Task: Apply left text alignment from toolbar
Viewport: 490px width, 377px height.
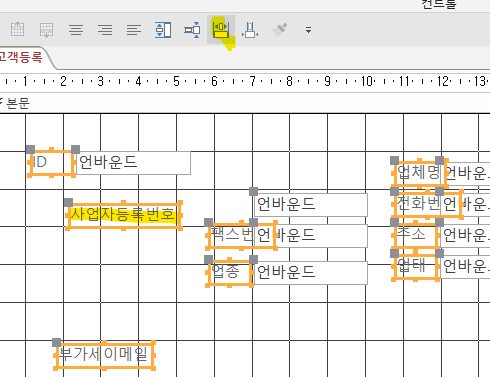Action: coord(134,30)
